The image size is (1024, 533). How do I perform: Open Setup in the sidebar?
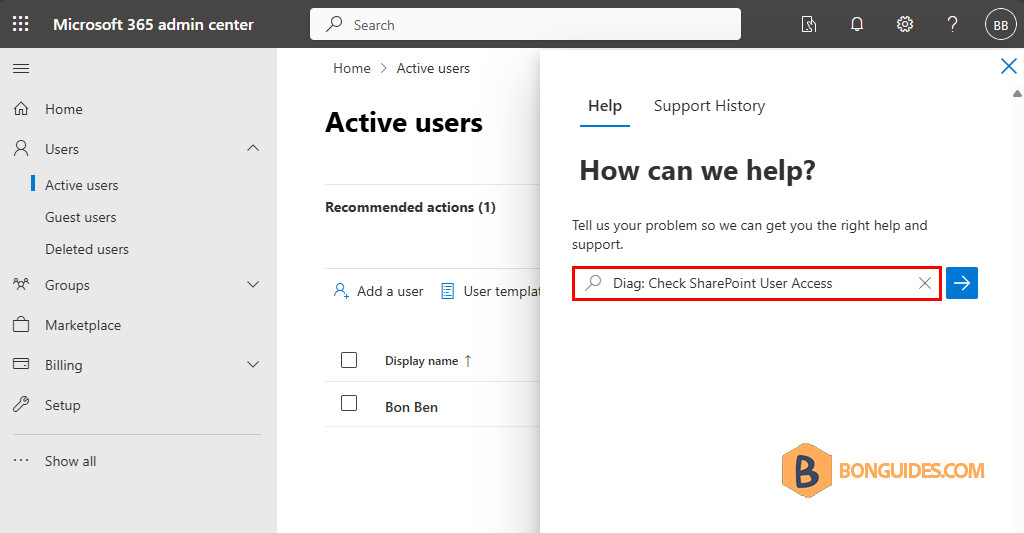point(63,405)
